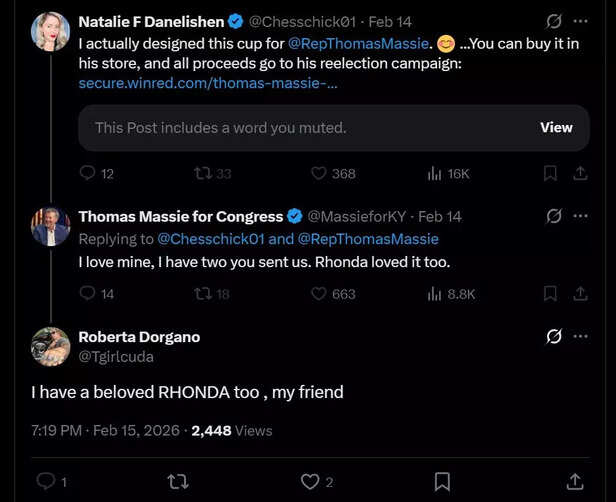Open the secure.winred.com thomas-massie link
Screen dimensions: 616x502
click(208, 83)
